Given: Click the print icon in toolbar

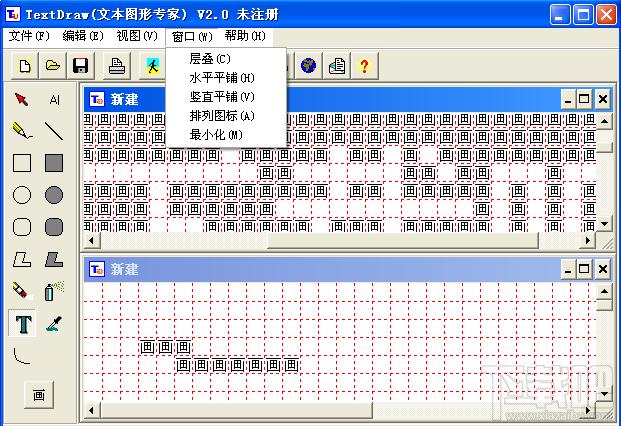Looking at the screenshot, I should [x=117, y=67].
